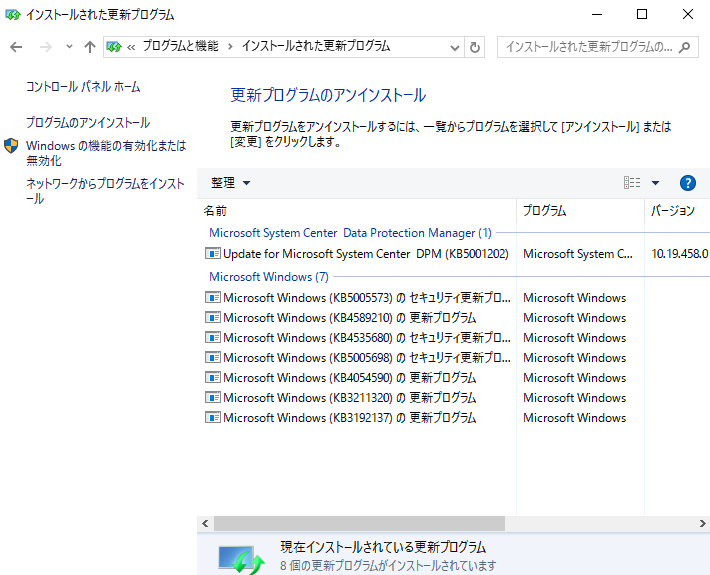Click the title bar window icon

[13, 14]
